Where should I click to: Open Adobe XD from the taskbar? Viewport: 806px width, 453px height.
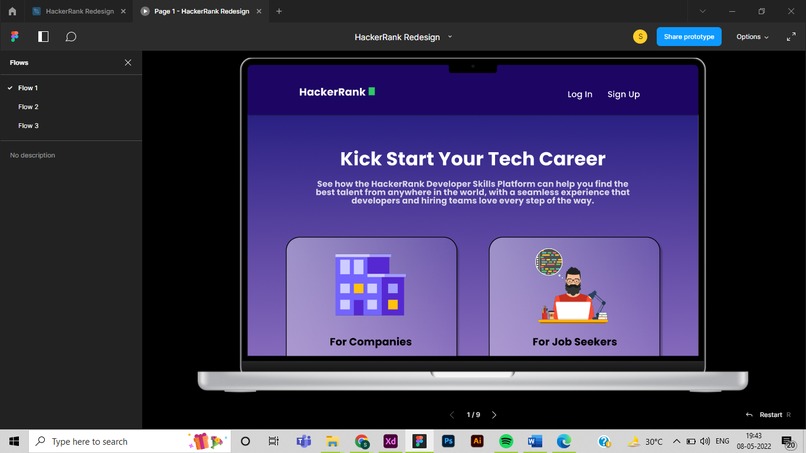391,441
